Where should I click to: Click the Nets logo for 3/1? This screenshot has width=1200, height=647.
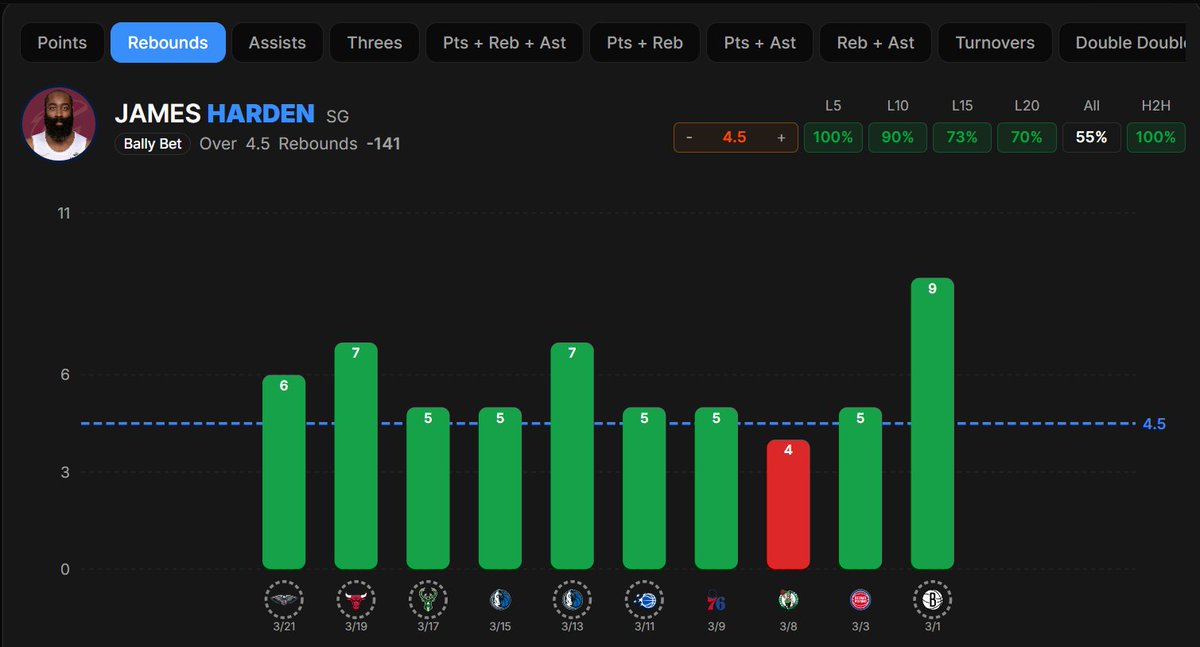(932, 601)
